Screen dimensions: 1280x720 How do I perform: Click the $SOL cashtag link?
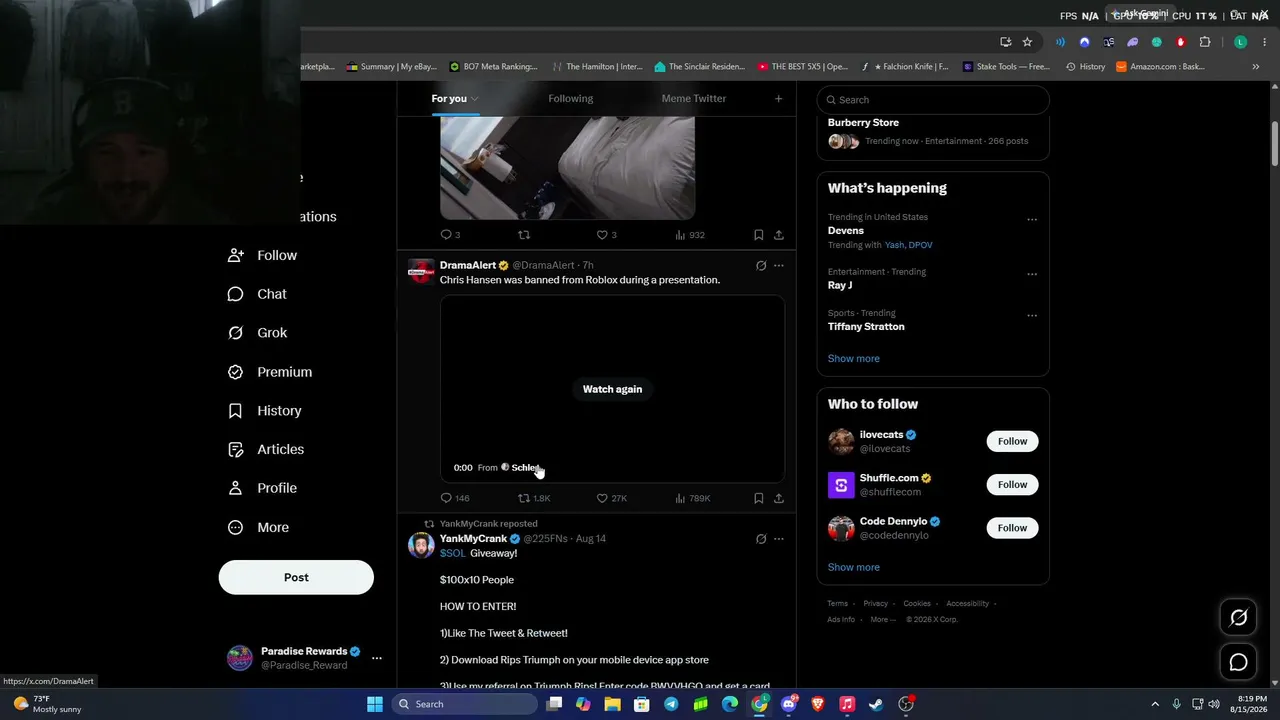point(453,553)
